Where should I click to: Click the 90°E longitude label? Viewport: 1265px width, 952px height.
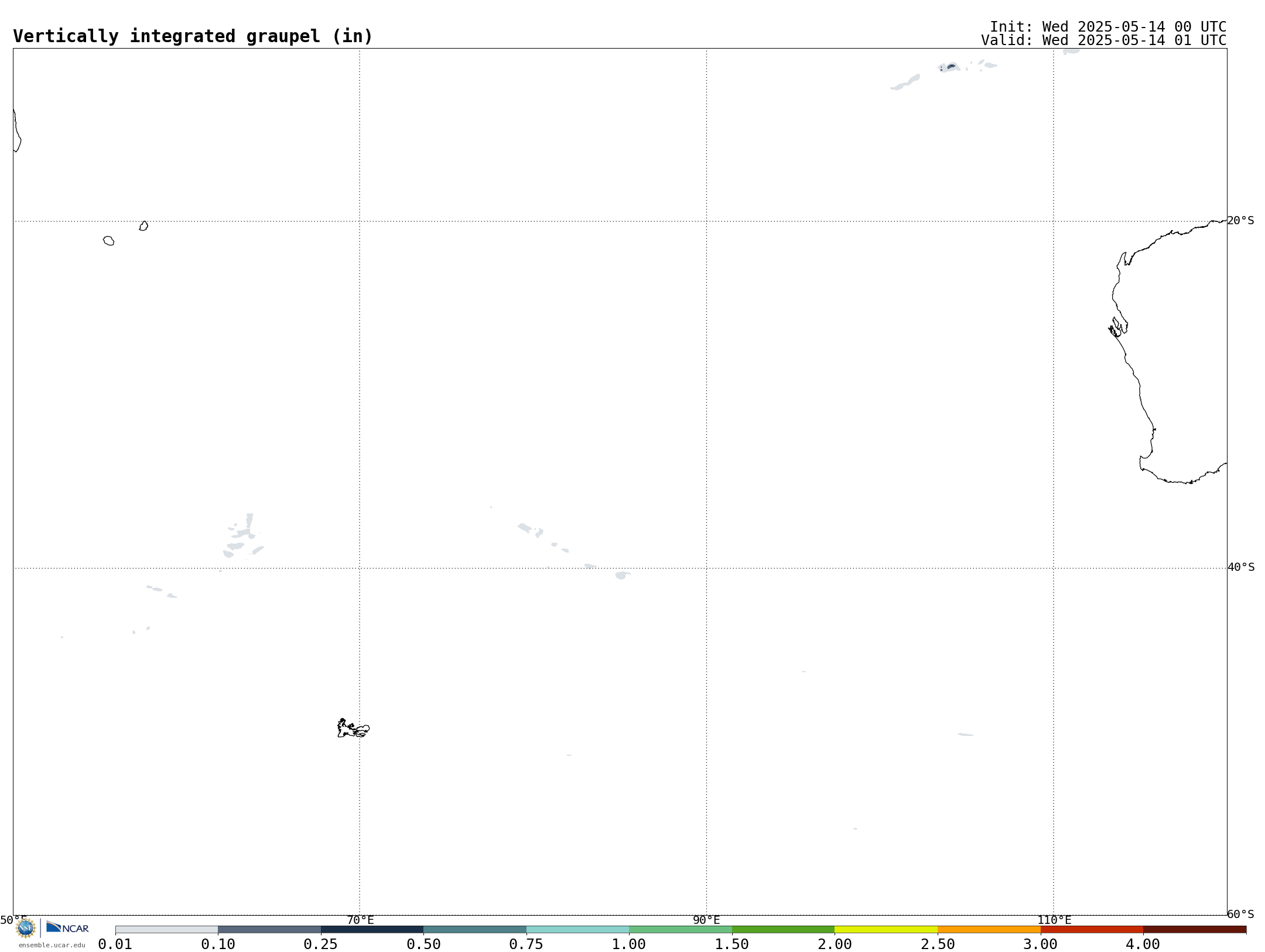[706, 920]
